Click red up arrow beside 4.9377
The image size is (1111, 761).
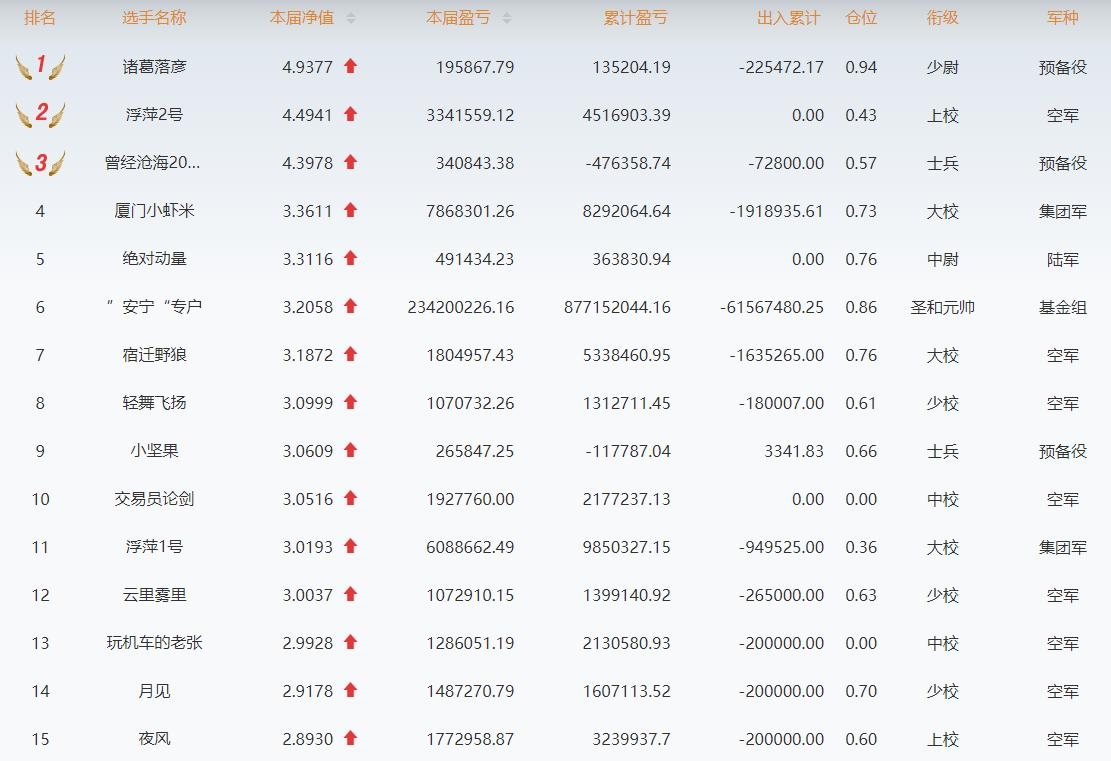[350, 66]
